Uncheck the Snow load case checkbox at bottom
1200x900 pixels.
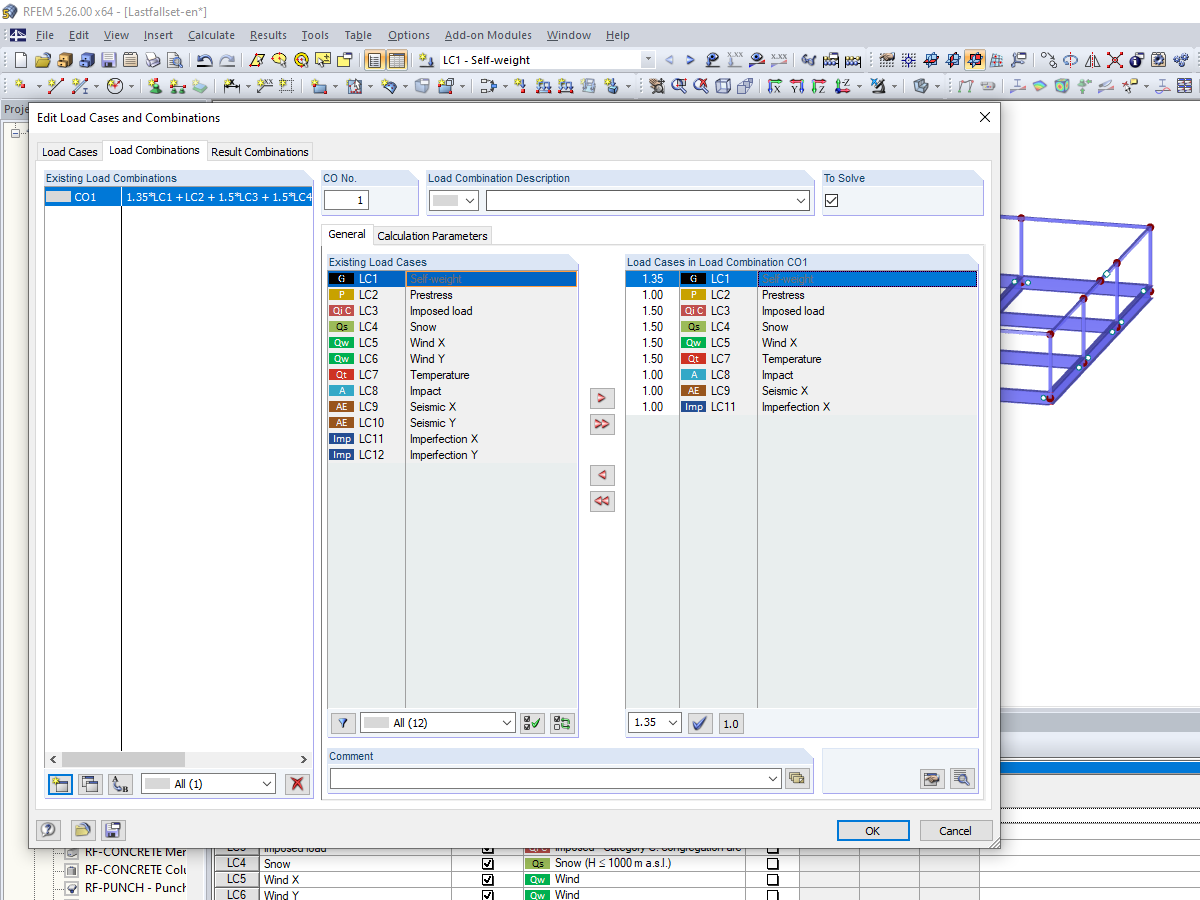click(487, 863)
